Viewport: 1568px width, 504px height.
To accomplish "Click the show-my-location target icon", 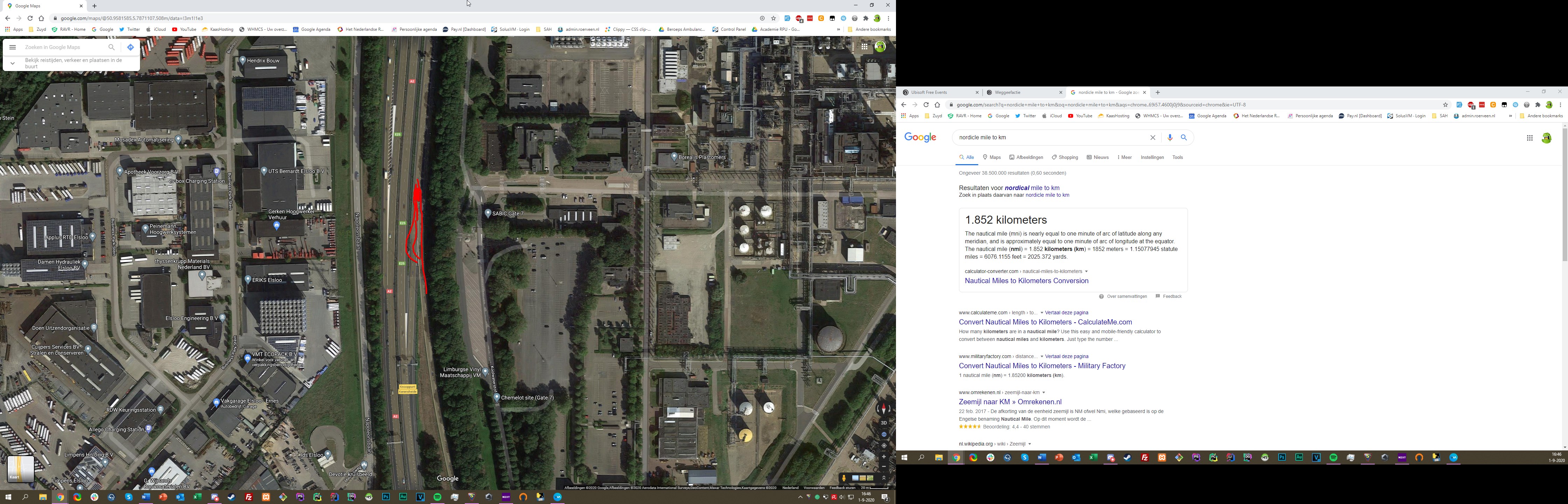I will tap(884, 446).
